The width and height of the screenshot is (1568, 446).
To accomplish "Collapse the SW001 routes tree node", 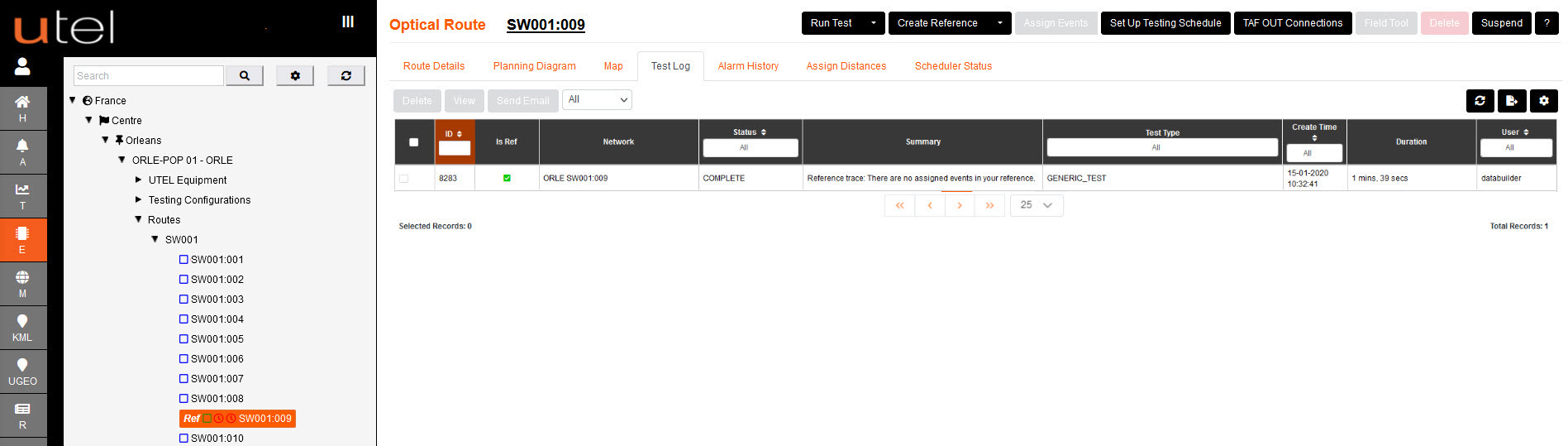I will (x=155, y=239).
